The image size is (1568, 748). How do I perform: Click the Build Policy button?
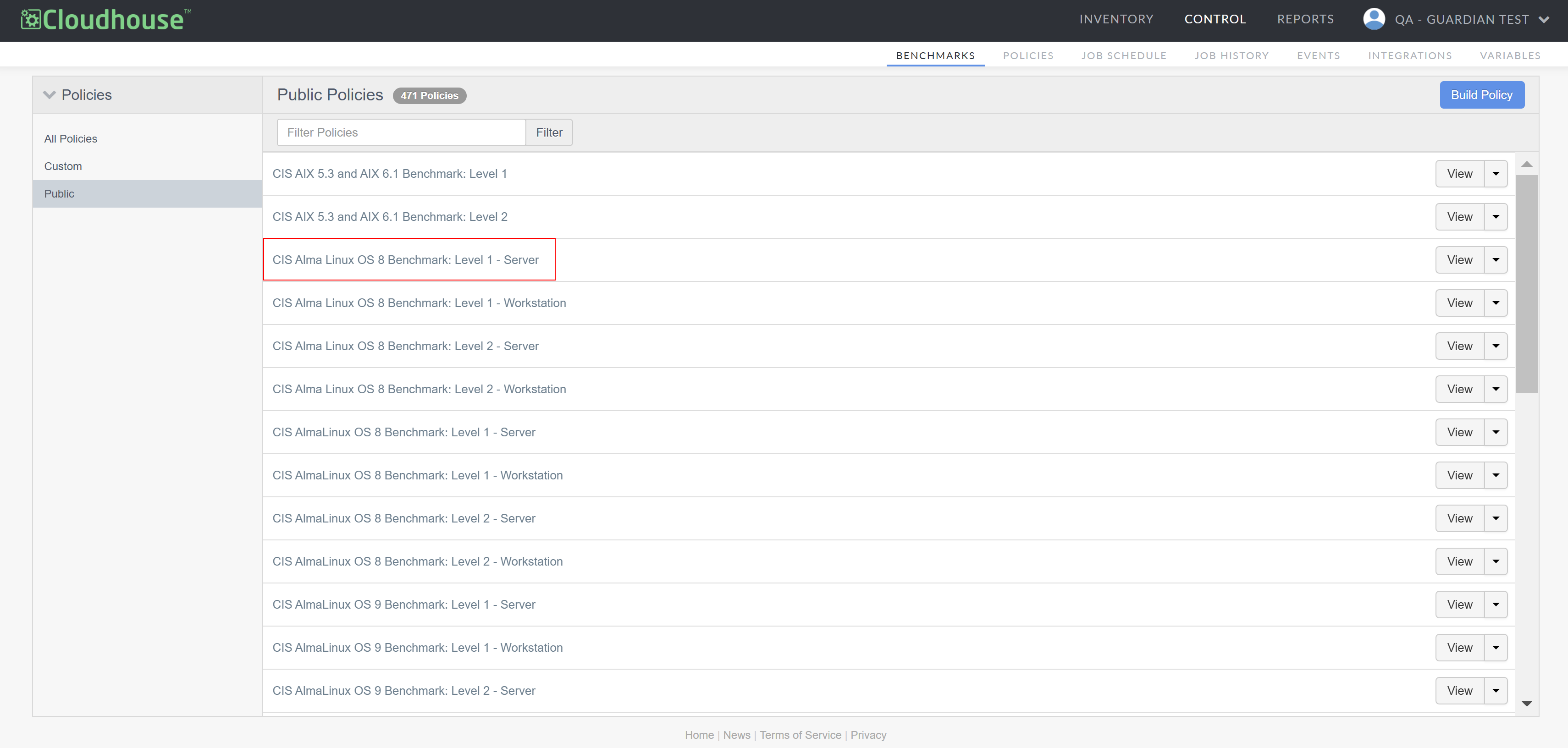pos(1481,95)
